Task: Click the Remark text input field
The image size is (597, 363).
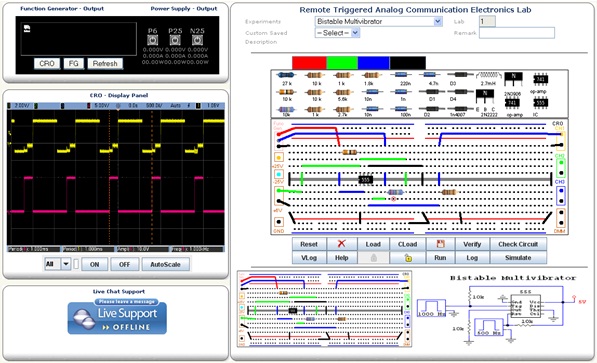Action: (517, 33)
